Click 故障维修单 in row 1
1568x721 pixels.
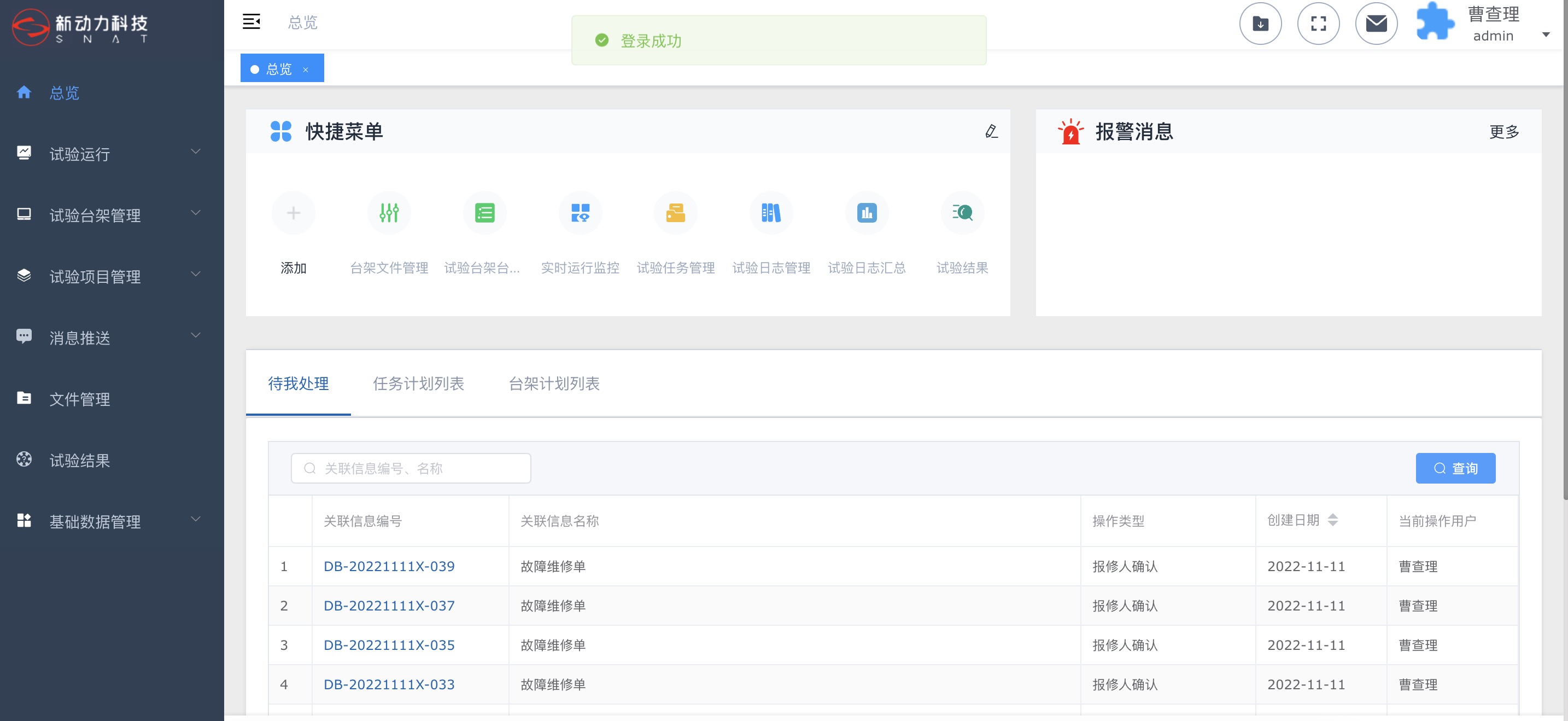click(553, 566)
